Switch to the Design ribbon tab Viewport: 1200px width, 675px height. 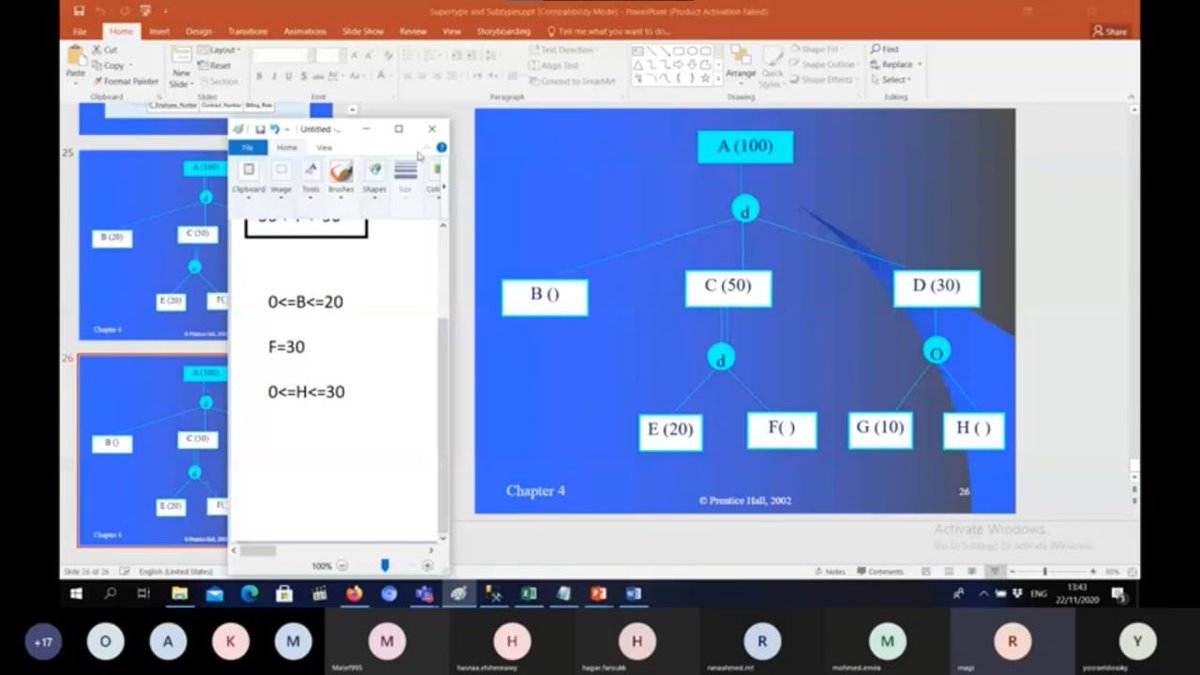(199, 31)
